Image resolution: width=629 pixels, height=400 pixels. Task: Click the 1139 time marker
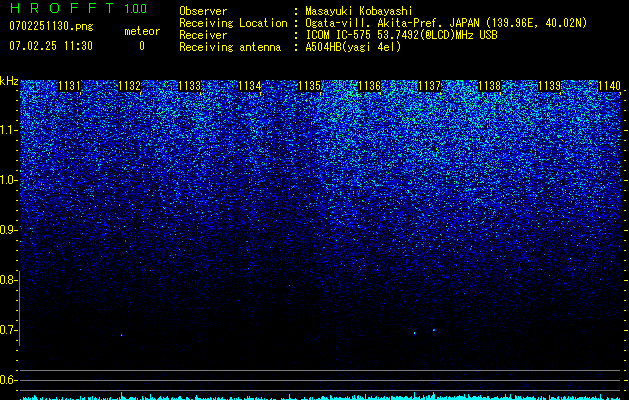[550, 86]
